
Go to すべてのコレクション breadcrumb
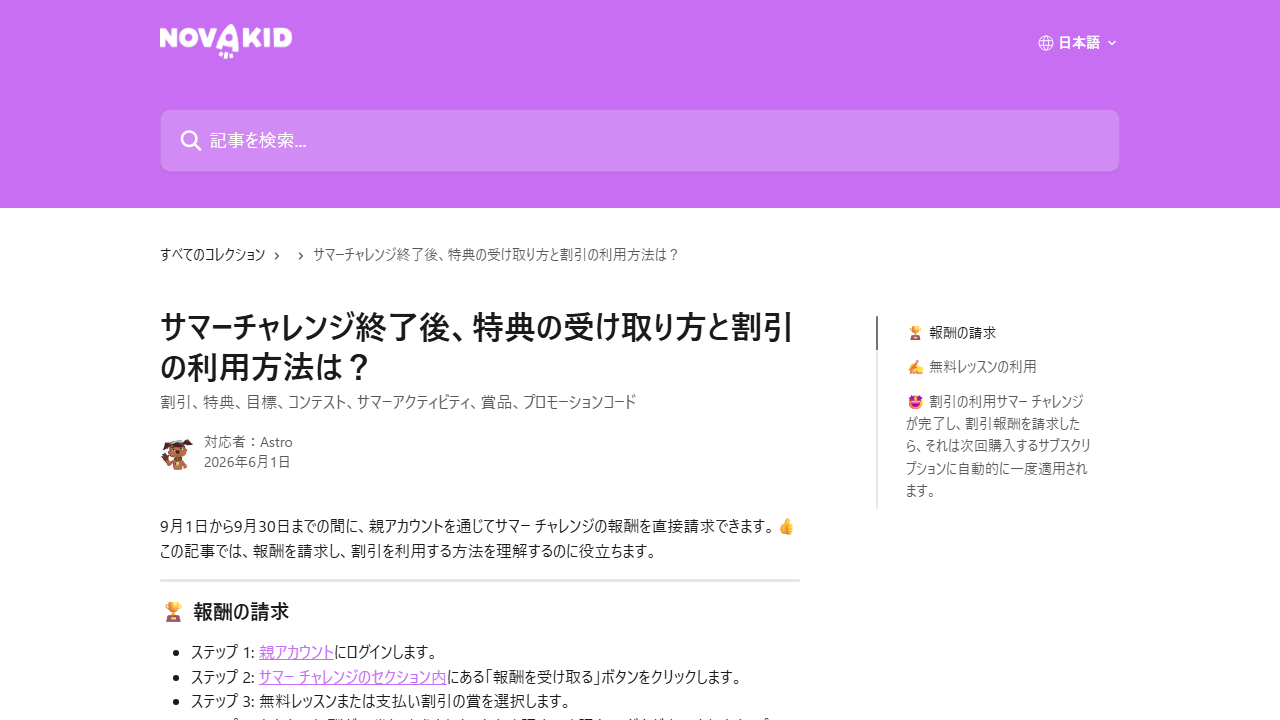(212, 255)
